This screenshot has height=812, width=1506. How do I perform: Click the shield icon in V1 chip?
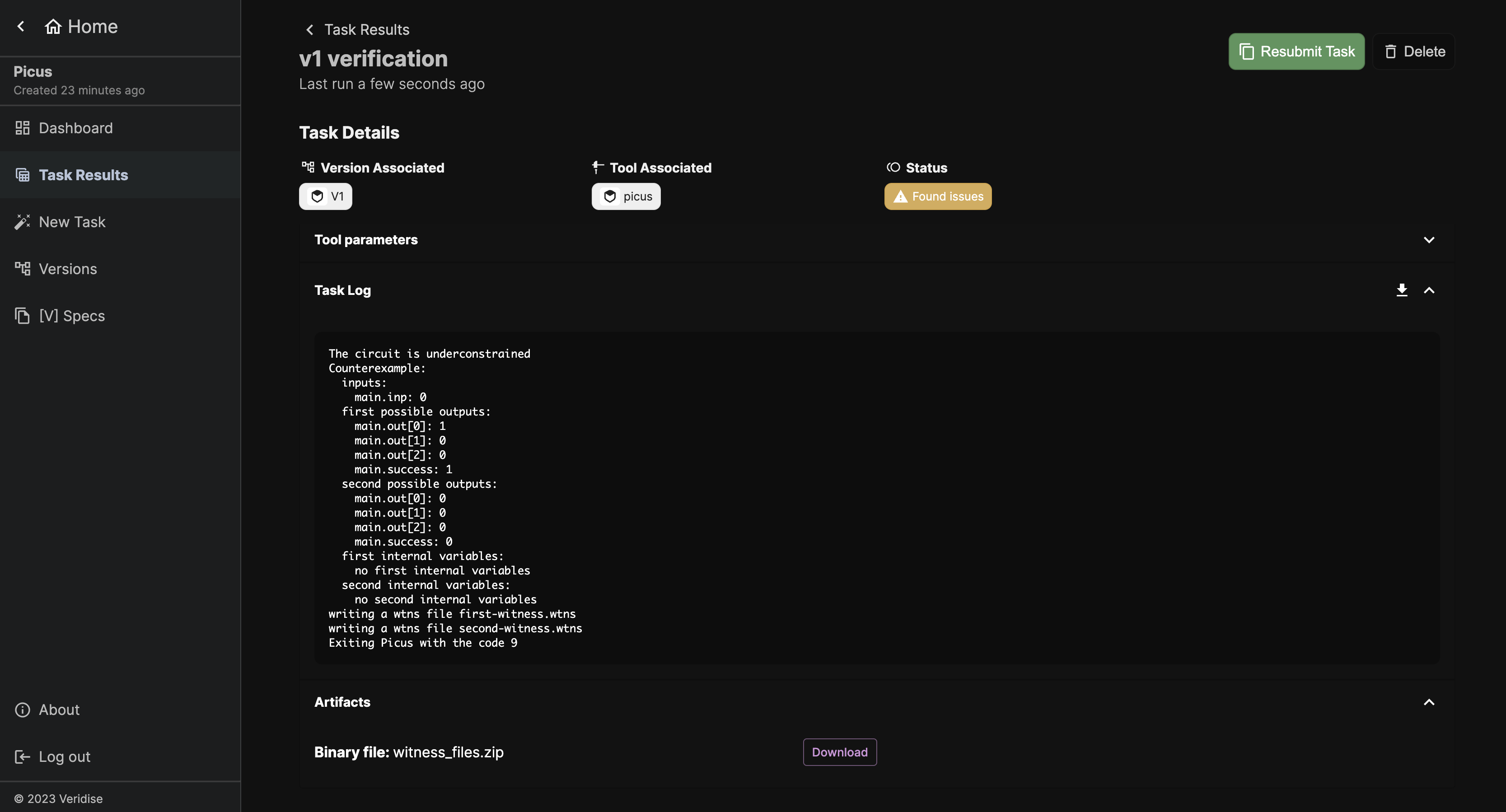pyautogui.click(x=318, y=196)
